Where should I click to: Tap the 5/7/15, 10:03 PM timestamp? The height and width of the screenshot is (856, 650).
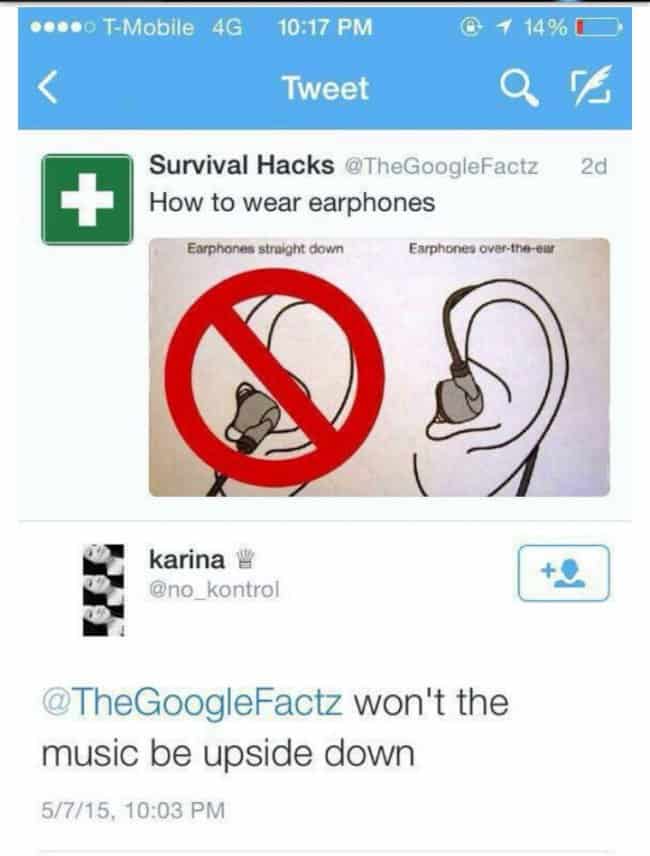[133, 809]
